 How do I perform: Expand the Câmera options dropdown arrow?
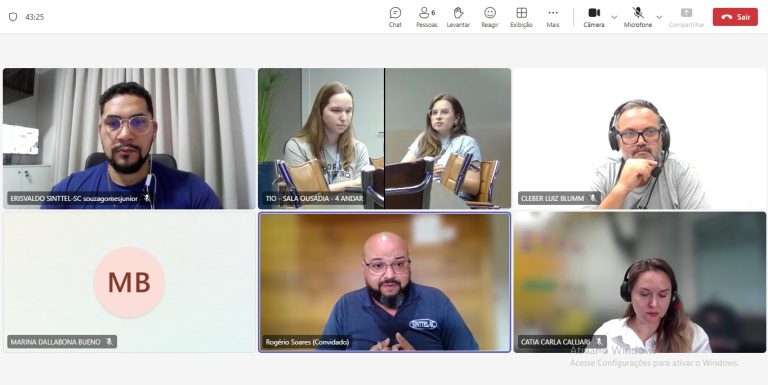point(614,17)
